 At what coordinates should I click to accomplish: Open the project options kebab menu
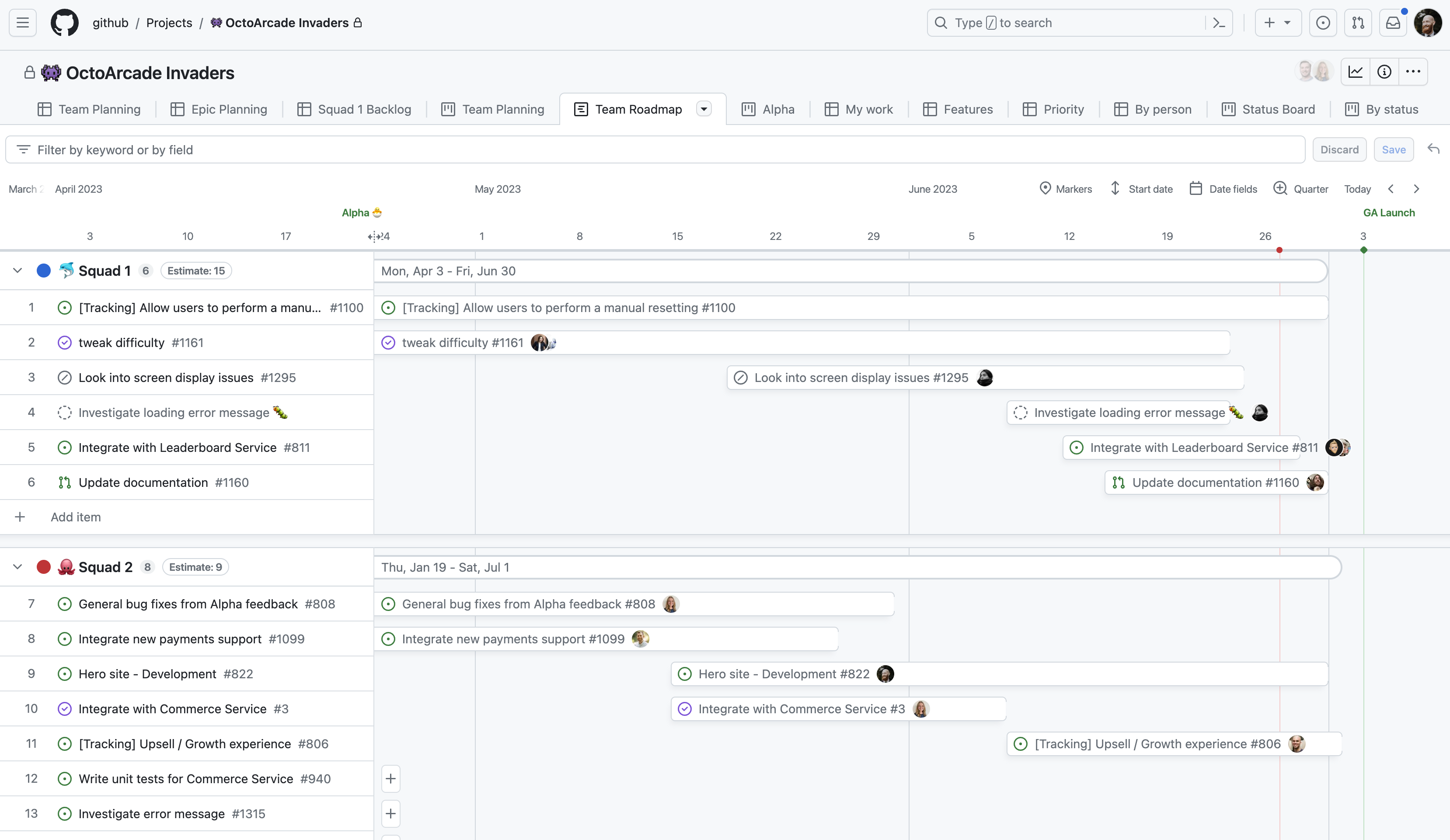[1414, 72]
